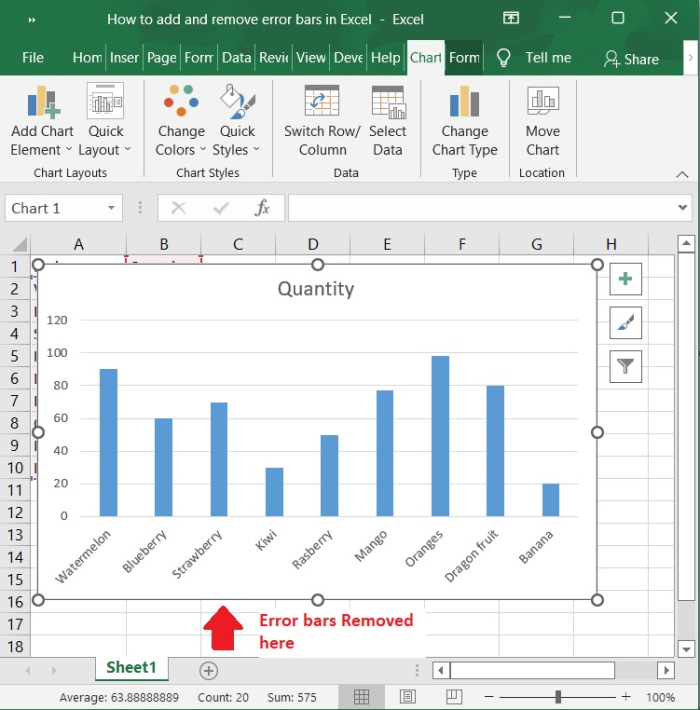Open the Quick Layout gallery
The width and height of the screenshot is (700, 710).
coord(105,120)
